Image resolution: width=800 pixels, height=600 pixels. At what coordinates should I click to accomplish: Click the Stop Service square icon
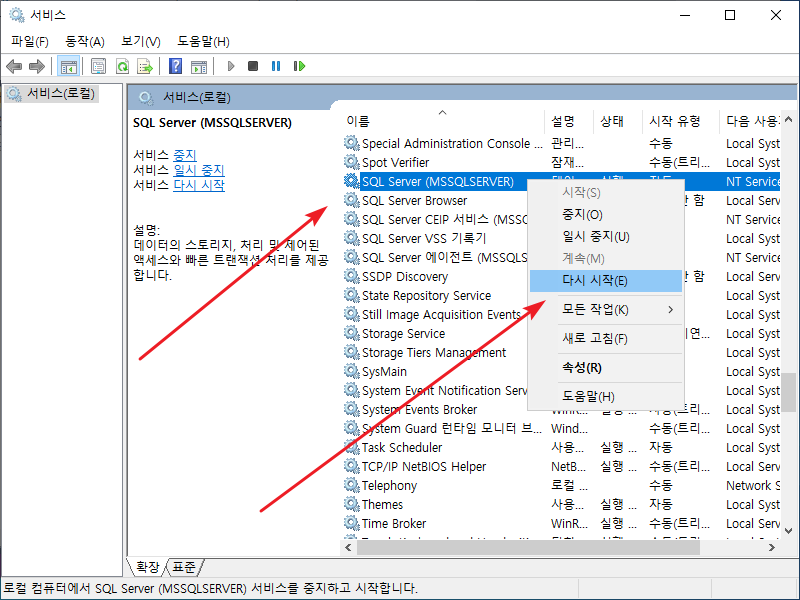[x=253, y=66]
